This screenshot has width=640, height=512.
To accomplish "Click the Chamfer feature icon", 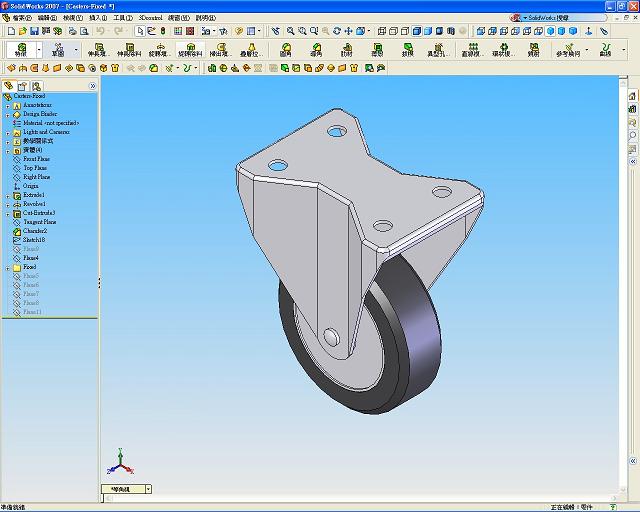I will coord(316,50).
